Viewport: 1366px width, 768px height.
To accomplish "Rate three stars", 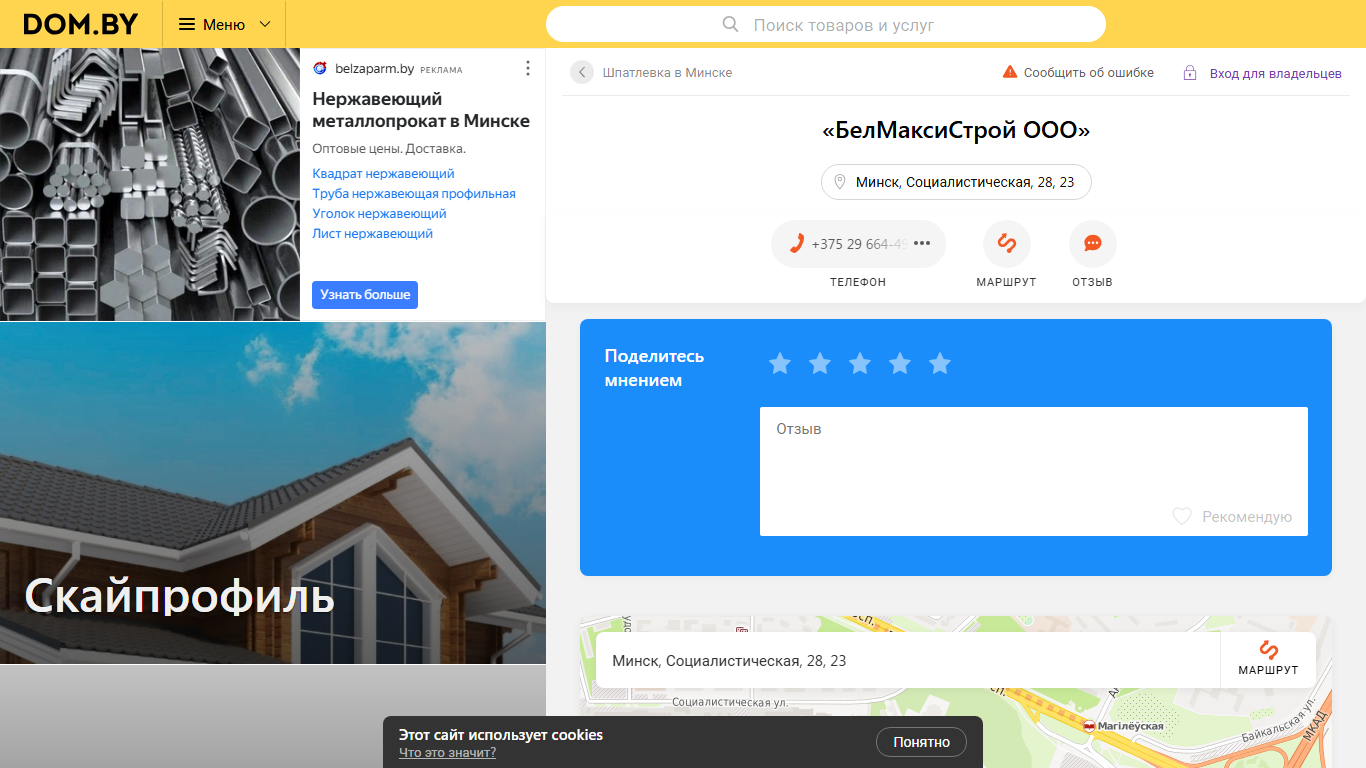I will click(860, 363).
